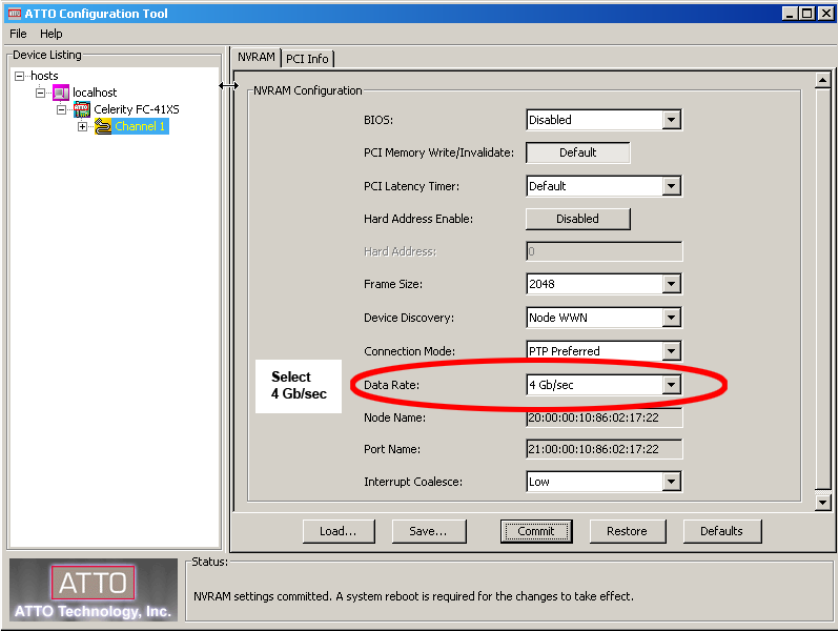Open the Frame Size dropdown
The image size is (838, 631).
pos(671,284)
